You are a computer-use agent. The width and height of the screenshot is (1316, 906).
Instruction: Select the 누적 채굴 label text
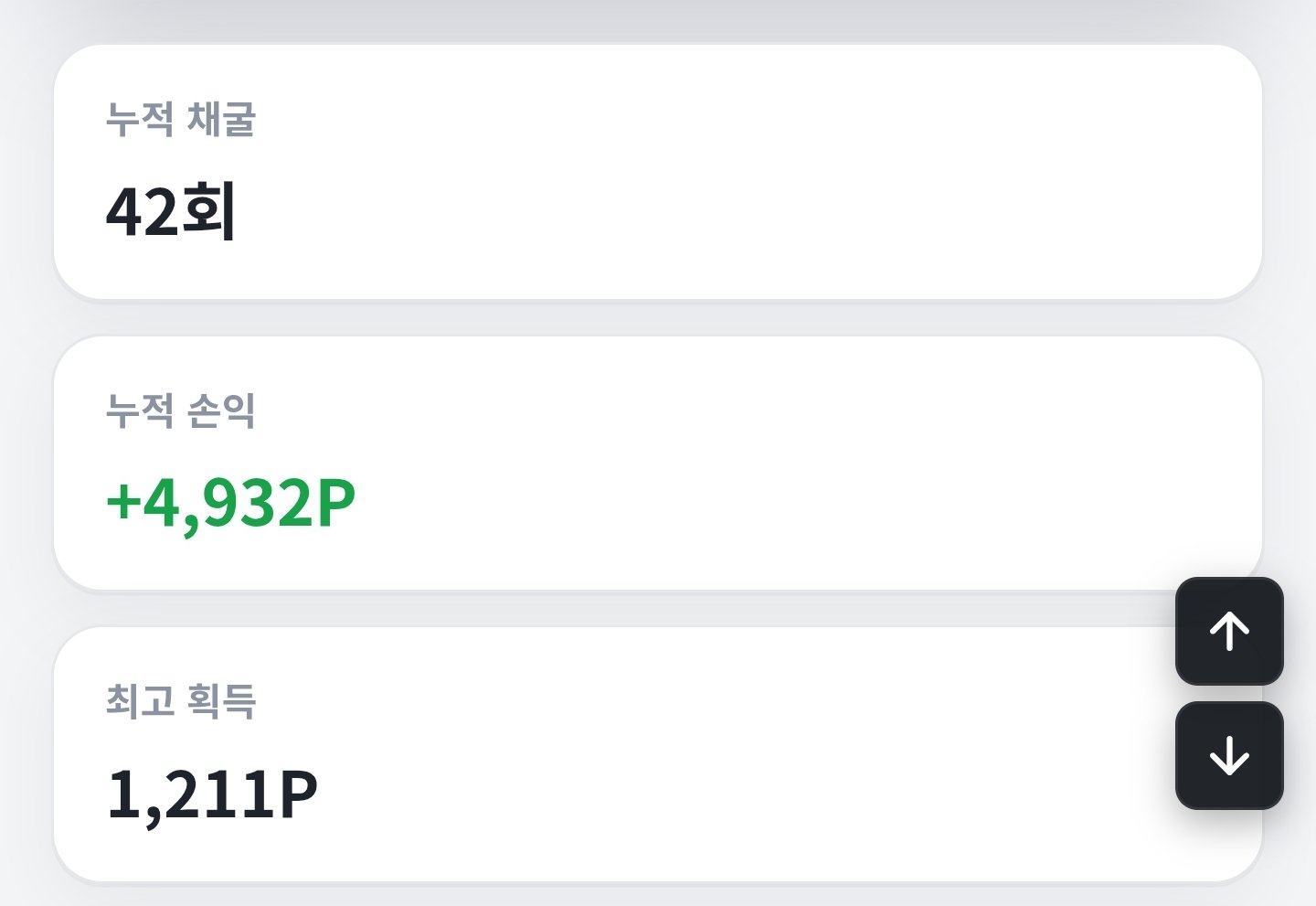(x=181, y=120)
